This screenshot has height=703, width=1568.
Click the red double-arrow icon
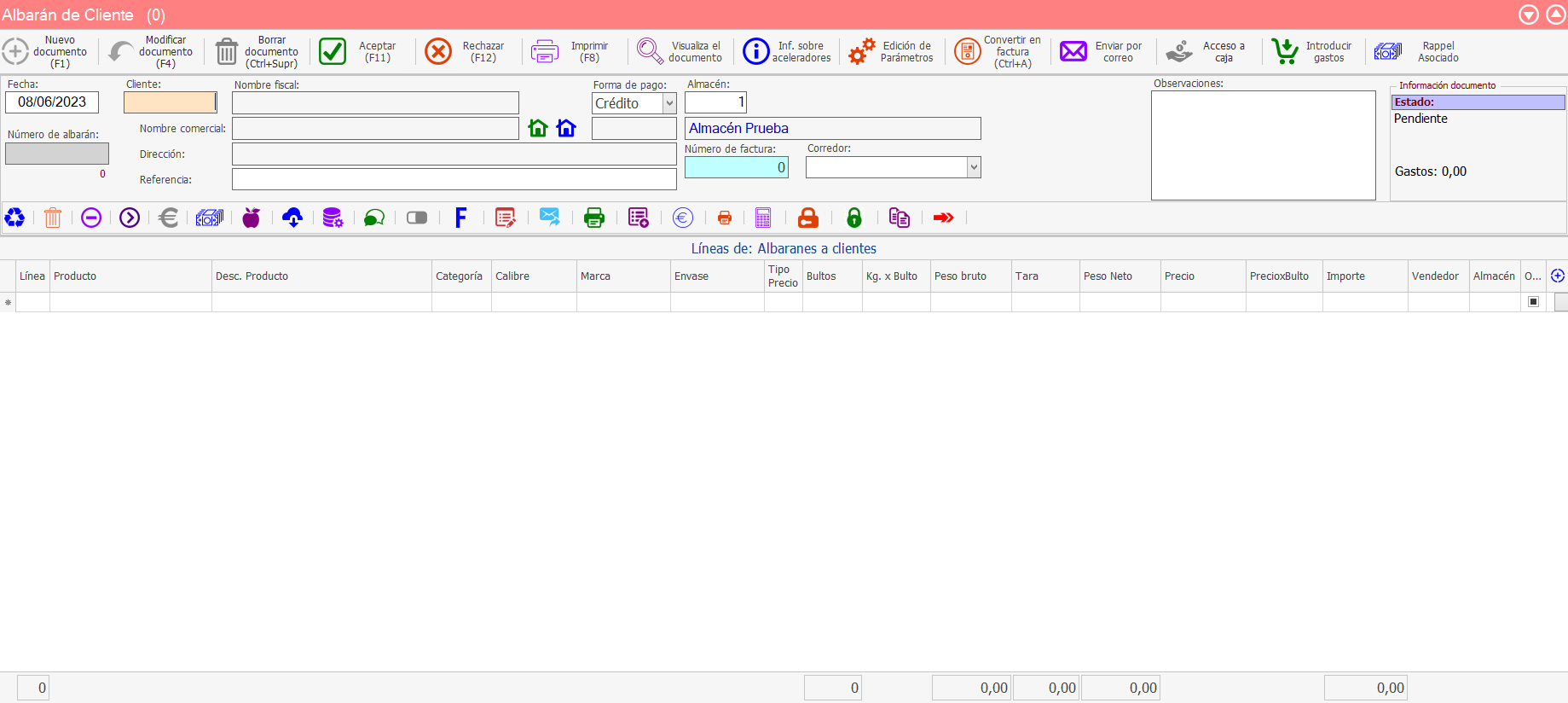[x=943, y=218]
